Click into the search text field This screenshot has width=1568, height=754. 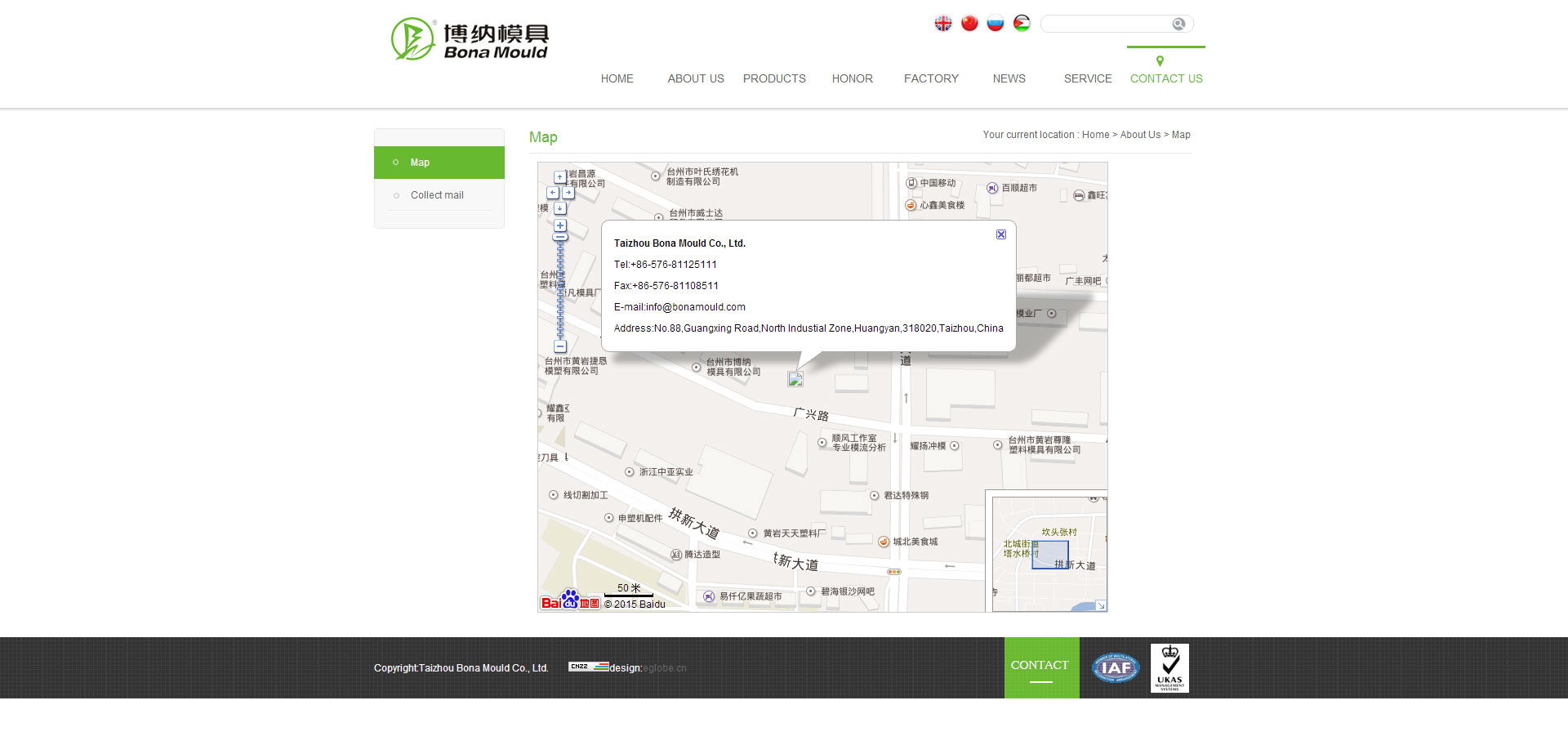point(1106,25)
